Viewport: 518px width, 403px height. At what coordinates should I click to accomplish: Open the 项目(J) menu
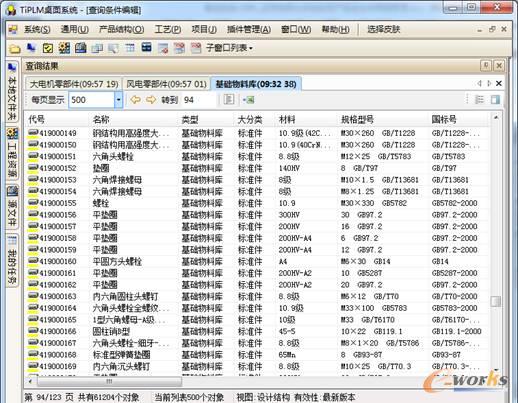point(204,29)
